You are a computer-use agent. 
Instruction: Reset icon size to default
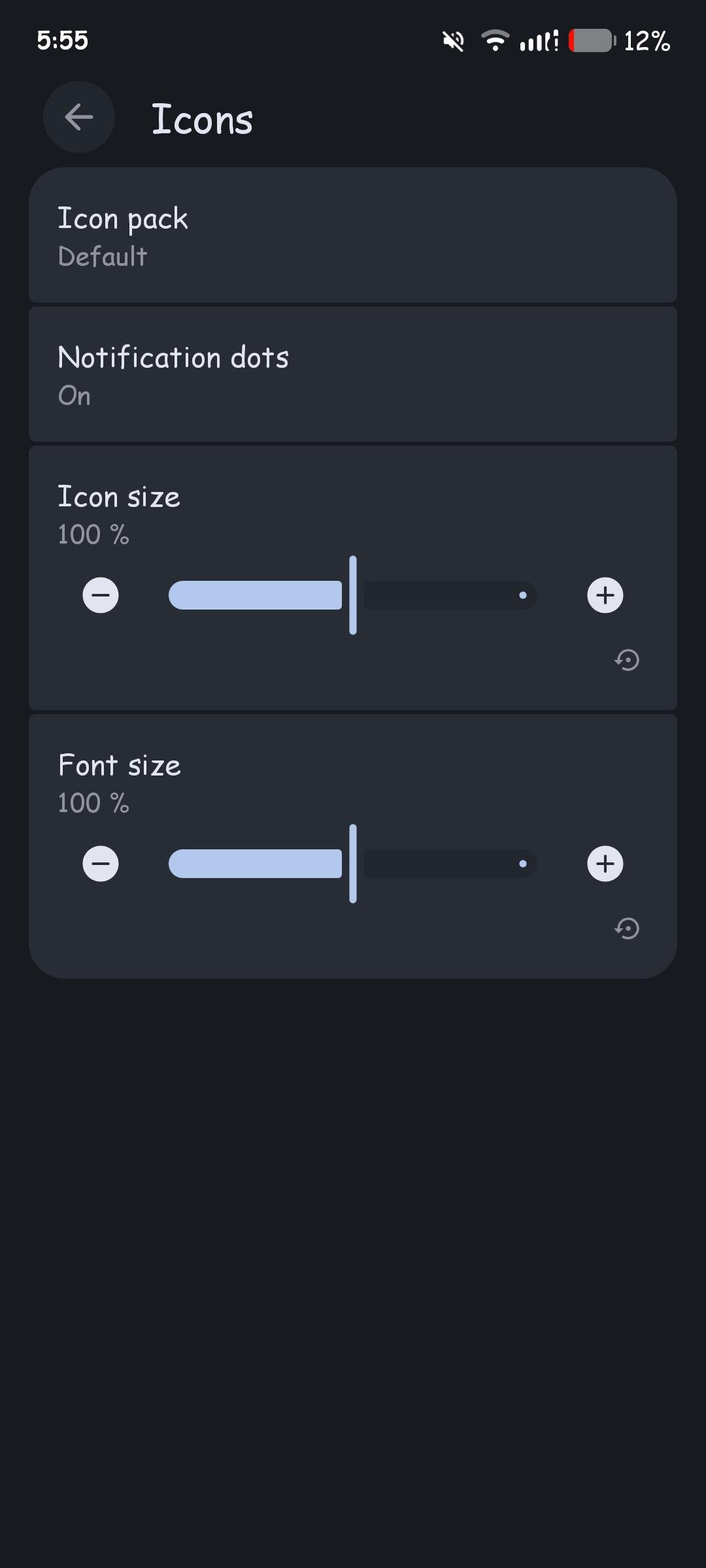pyautogui.click(x=627, y=660)
